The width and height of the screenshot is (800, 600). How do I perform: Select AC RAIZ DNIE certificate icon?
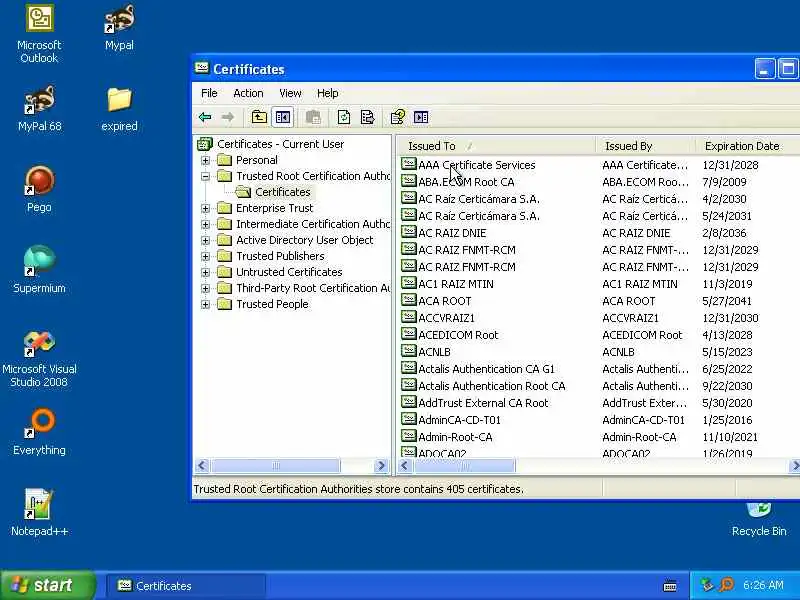tap(408, 232)
